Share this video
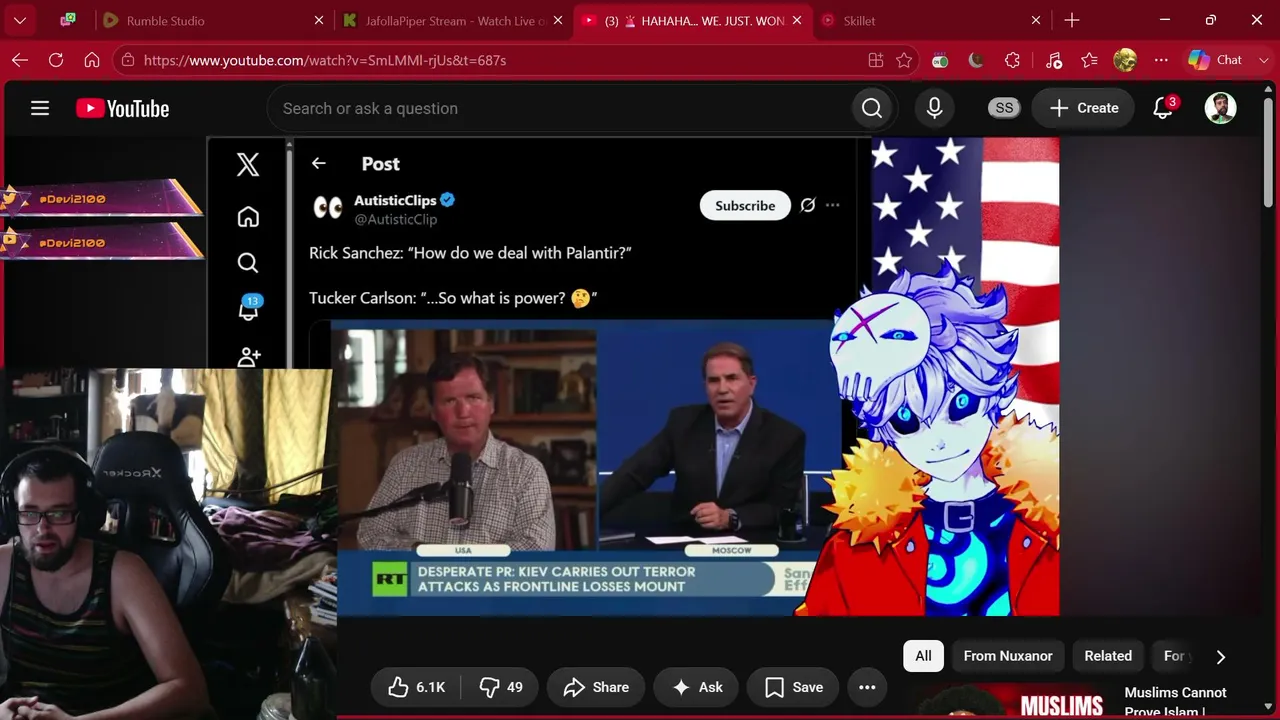Screen dimensions: 1280x720 tap(595, 687)
